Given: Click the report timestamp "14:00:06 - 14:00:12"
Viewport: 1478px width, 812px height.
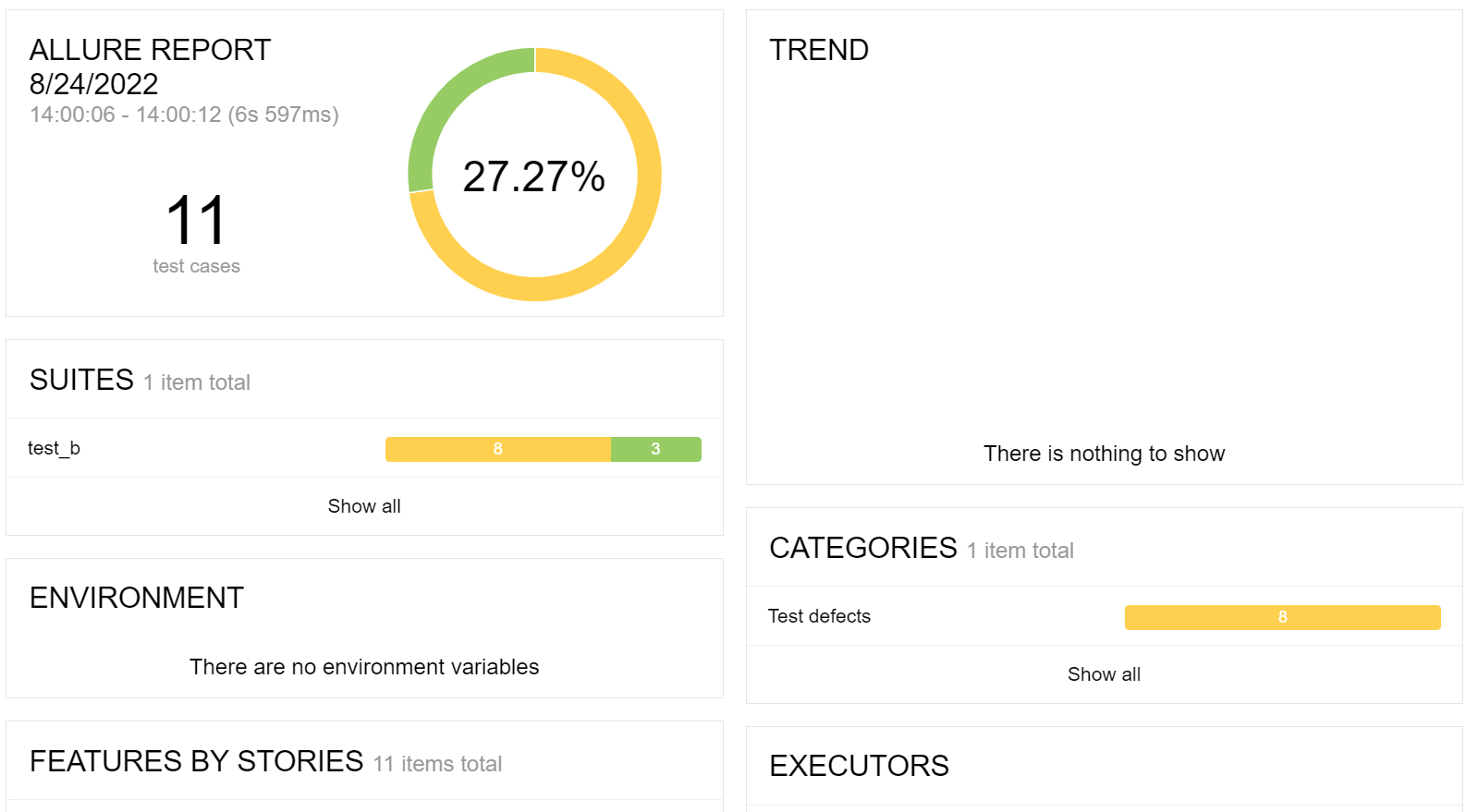Looking at the screenshot, I should tap(184, 115).
